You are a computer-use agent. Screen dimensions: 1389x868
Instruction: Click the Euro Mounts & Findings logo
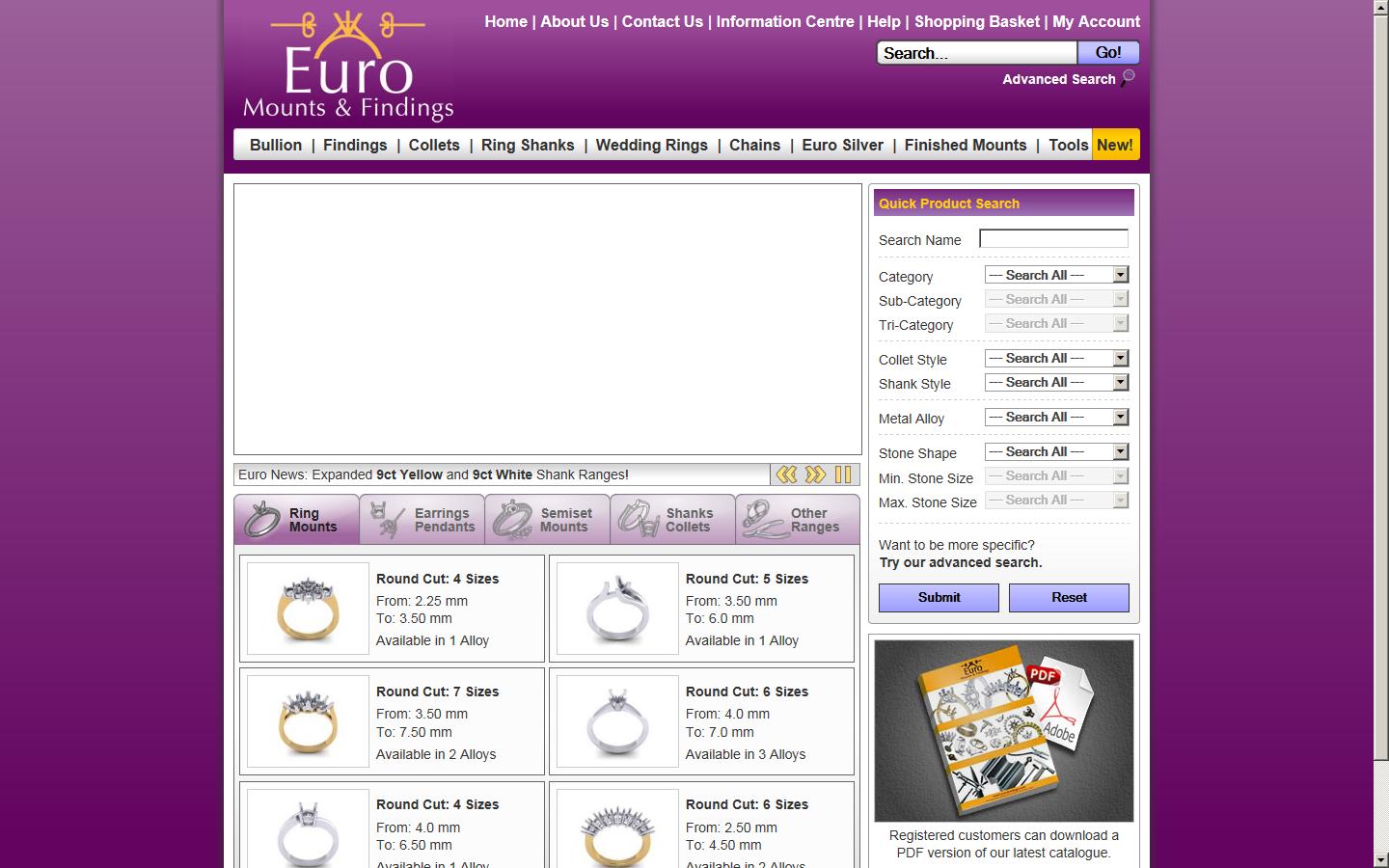pos(347,68)
